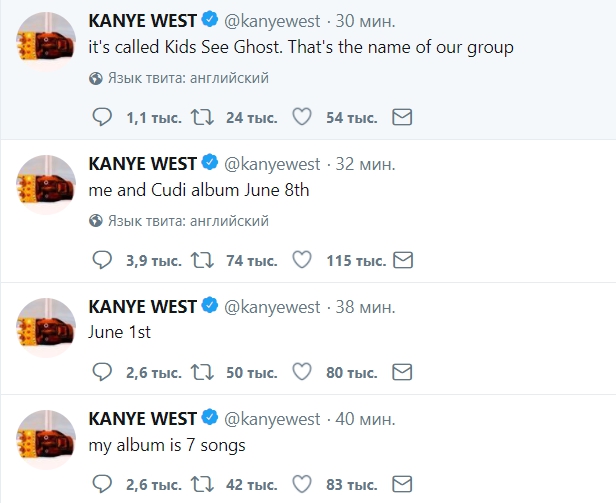Share Cudi album tweet via message icon
This screenshot has width=616, height=503.
pyautogui.click(x=402, y=261)
